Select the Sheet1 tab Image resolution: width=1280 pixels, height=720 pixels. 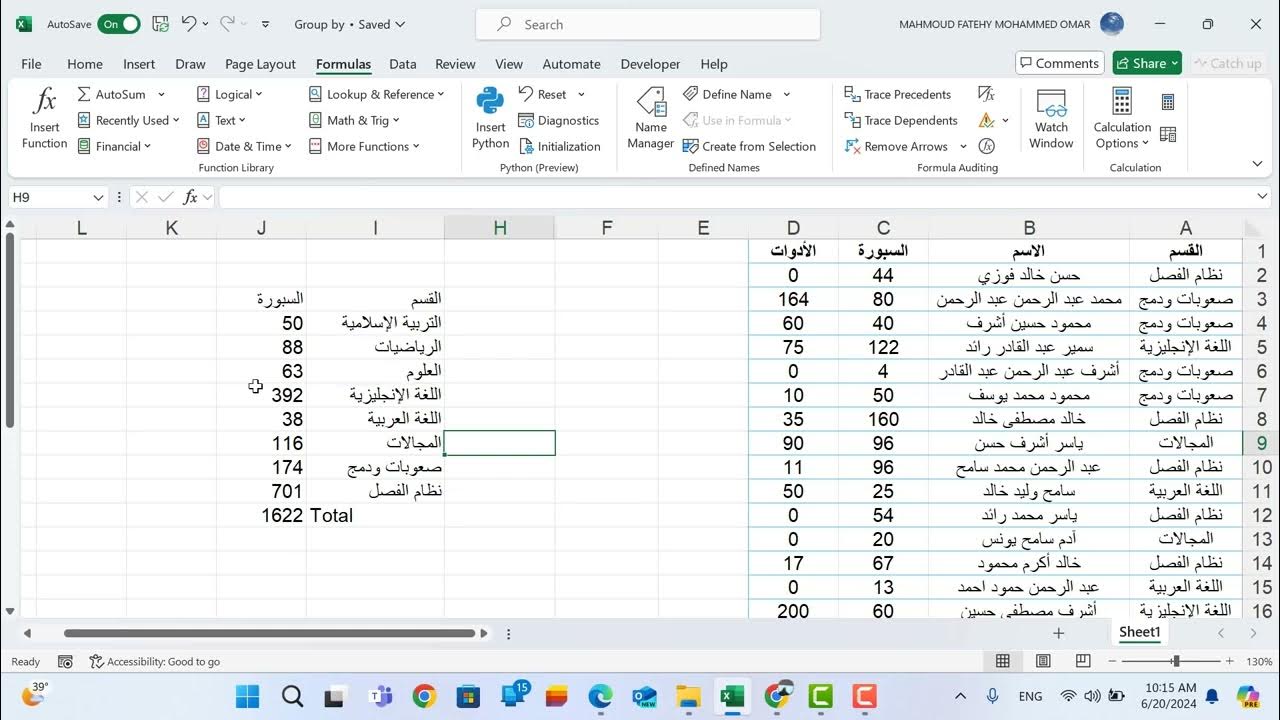pos(1139,632)
